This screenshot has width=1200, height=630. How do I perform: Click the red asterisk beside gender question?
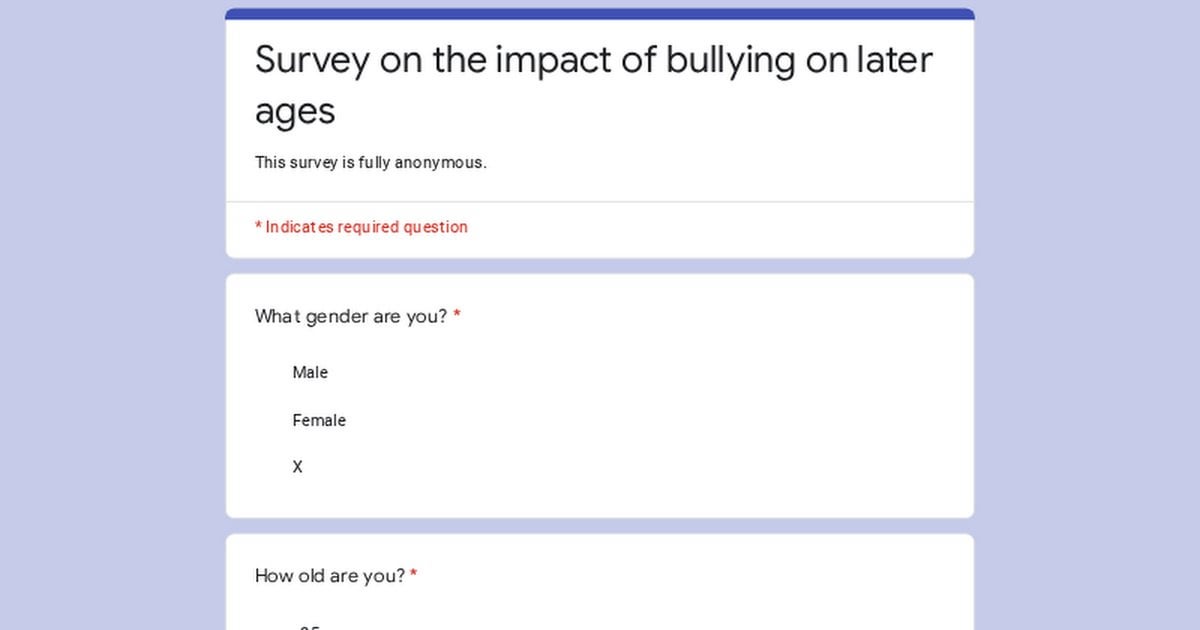[457, 317]
